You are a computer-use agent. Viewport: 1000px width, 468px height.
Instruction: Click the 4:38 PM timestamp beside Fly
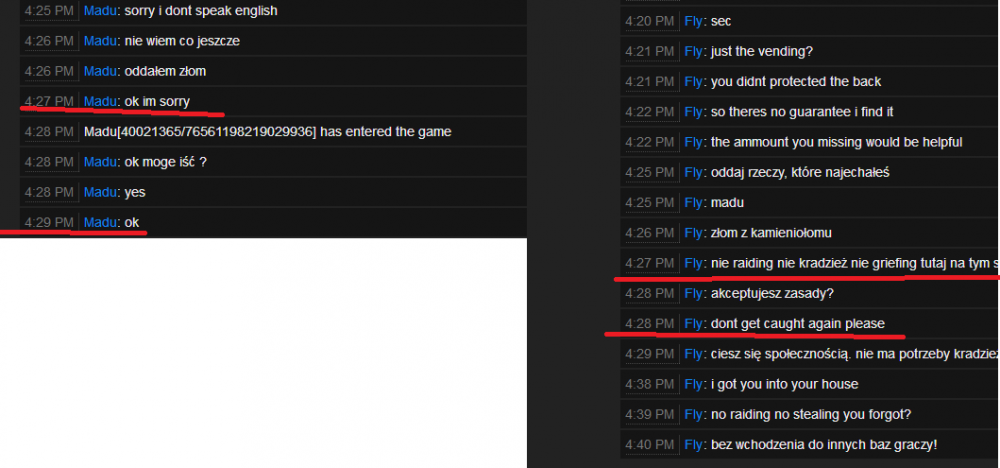[649, 384]
